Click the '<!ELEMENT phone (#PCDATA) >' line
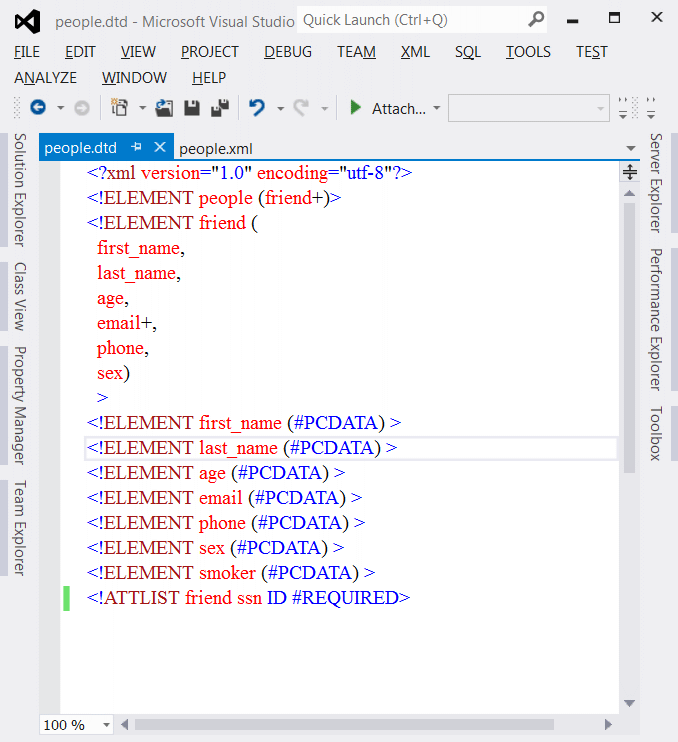 [x=226, y=523]
